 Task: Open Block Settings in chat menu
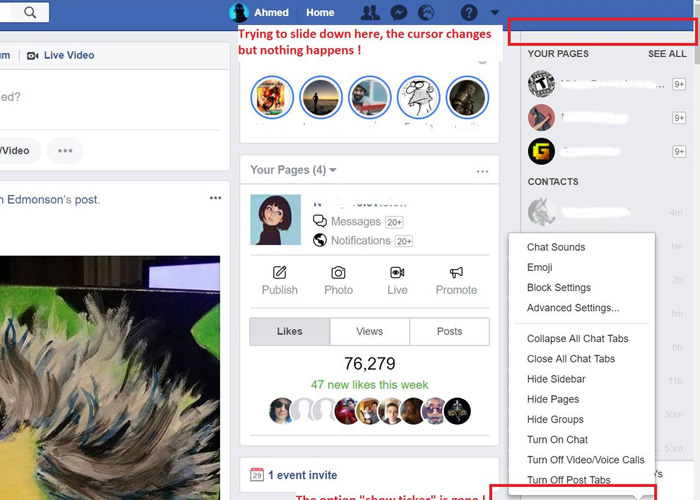[559, 288]
